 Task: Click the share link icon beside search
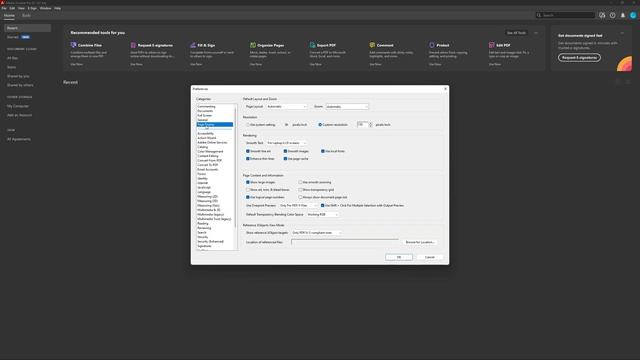pyautogui.click(x=602, y=15)
